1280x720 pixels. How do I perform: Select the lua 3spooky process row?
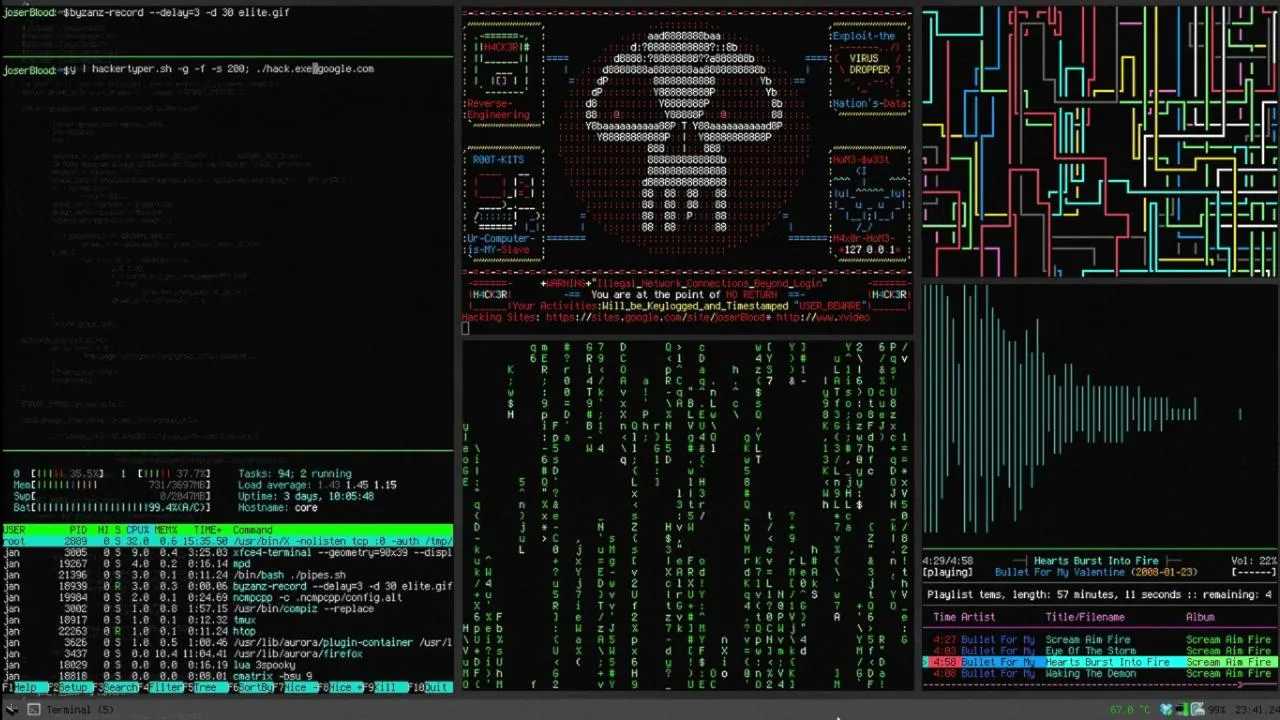click(x=227, y=665)
